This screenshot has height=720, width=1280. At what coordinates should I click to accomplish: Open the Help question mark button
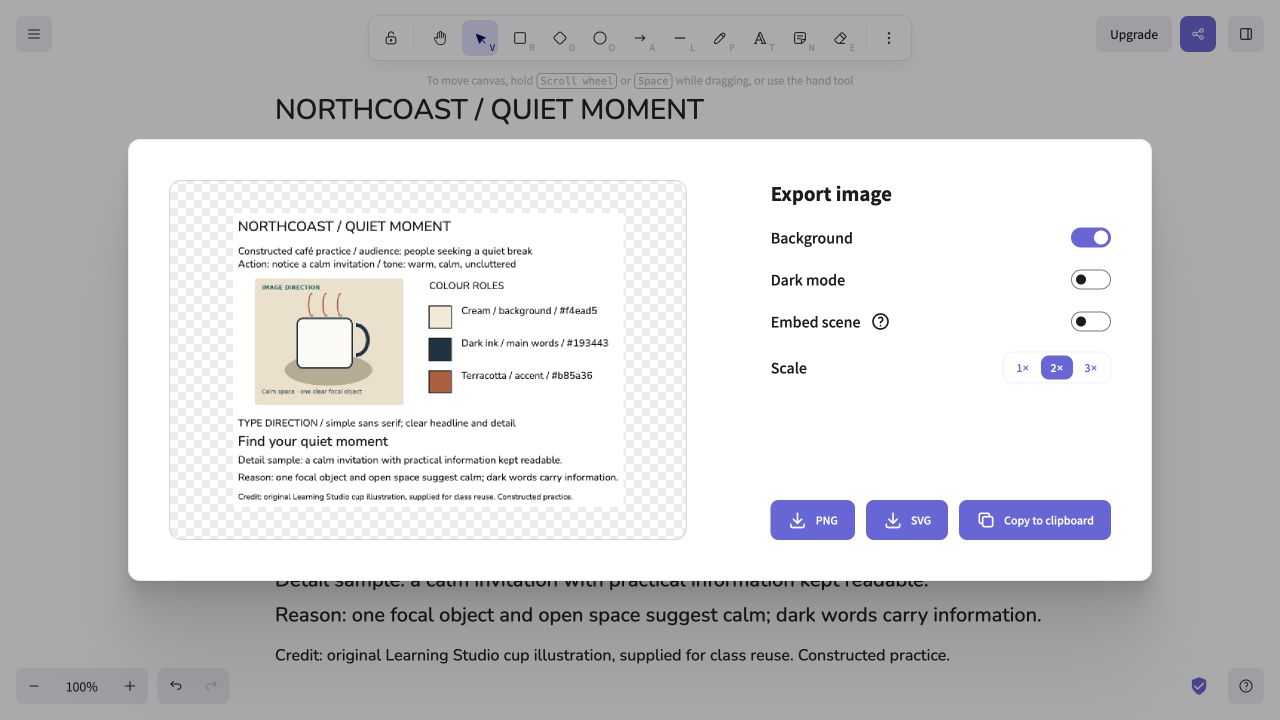[1246, 686]
